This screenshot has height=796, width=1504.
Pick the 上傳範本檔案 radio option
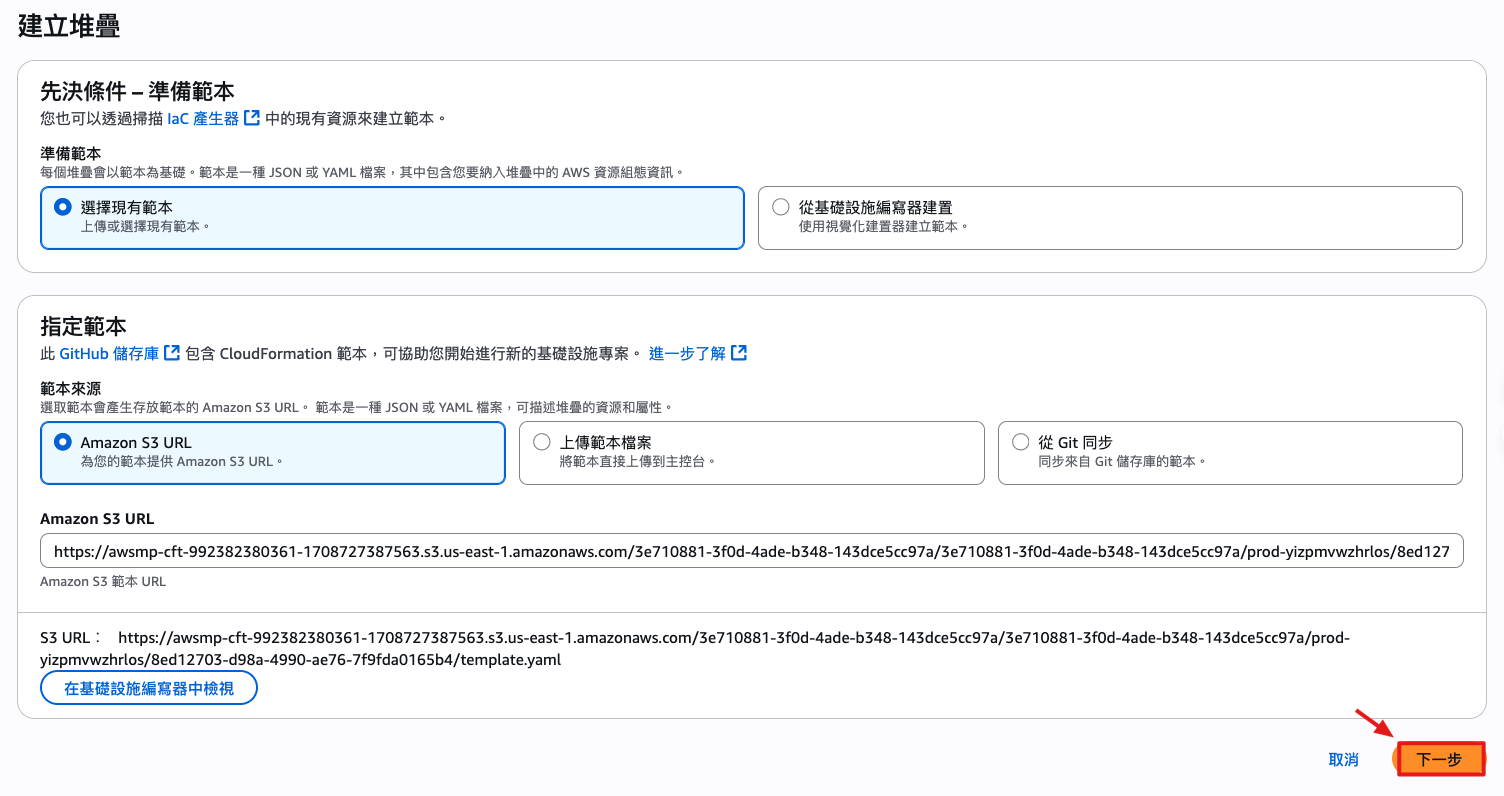(542, 442)
